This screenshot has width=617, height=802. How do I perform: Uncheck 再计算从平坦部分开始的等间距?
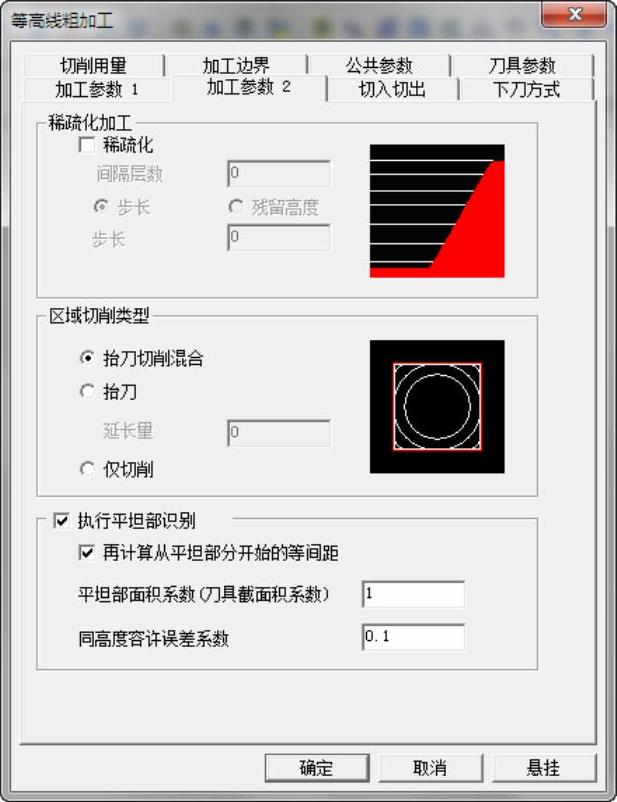(x=86, y=553)
